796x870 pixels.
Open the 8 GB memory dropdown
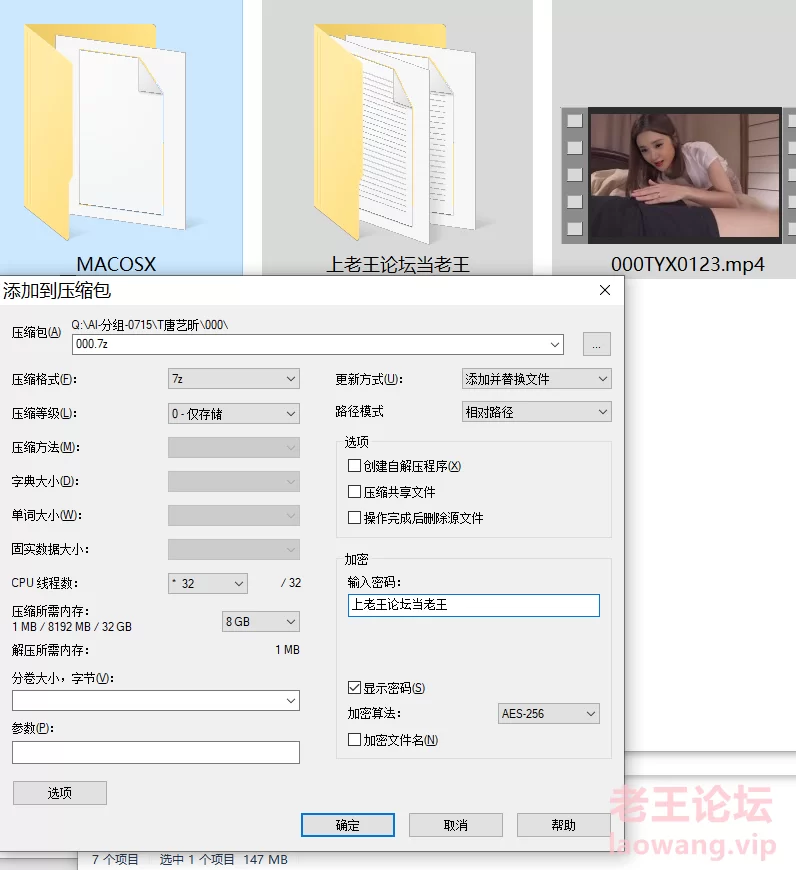[x=261, y=621]
